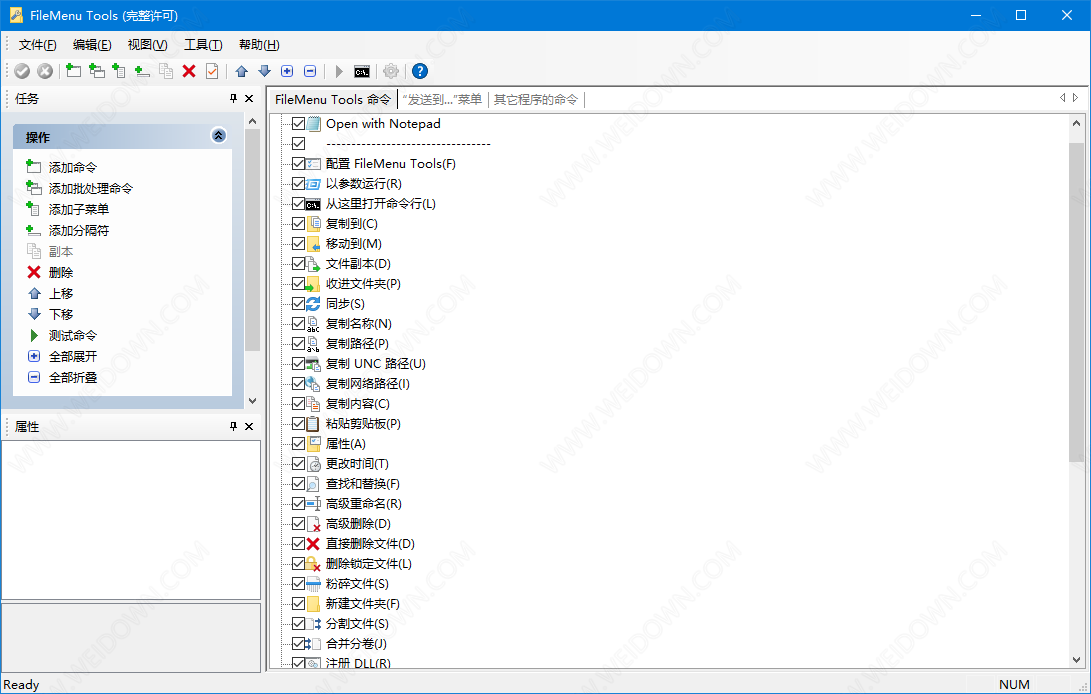
Task: Collapse the 操作 section chevron
Action: tap(218, 136)
